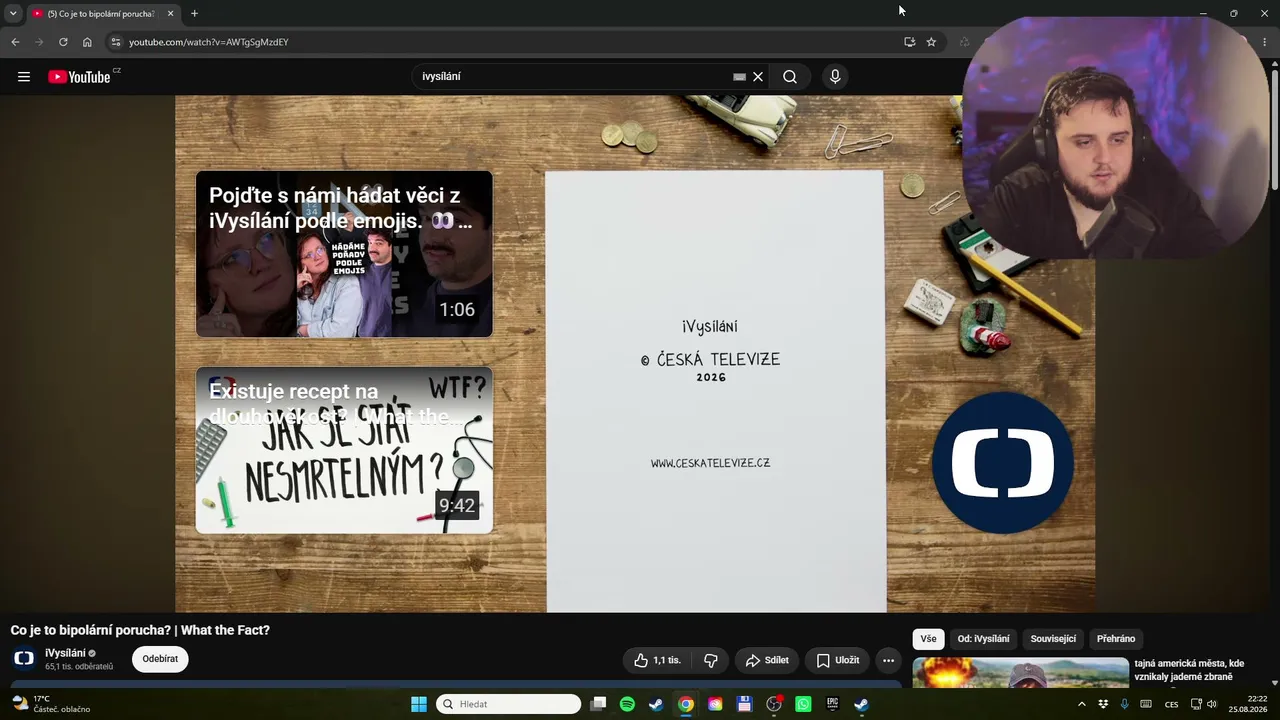Switch to the Co je to bipolární porucha tab
This screenshot has height=720, width=1280.
point(103,14)
